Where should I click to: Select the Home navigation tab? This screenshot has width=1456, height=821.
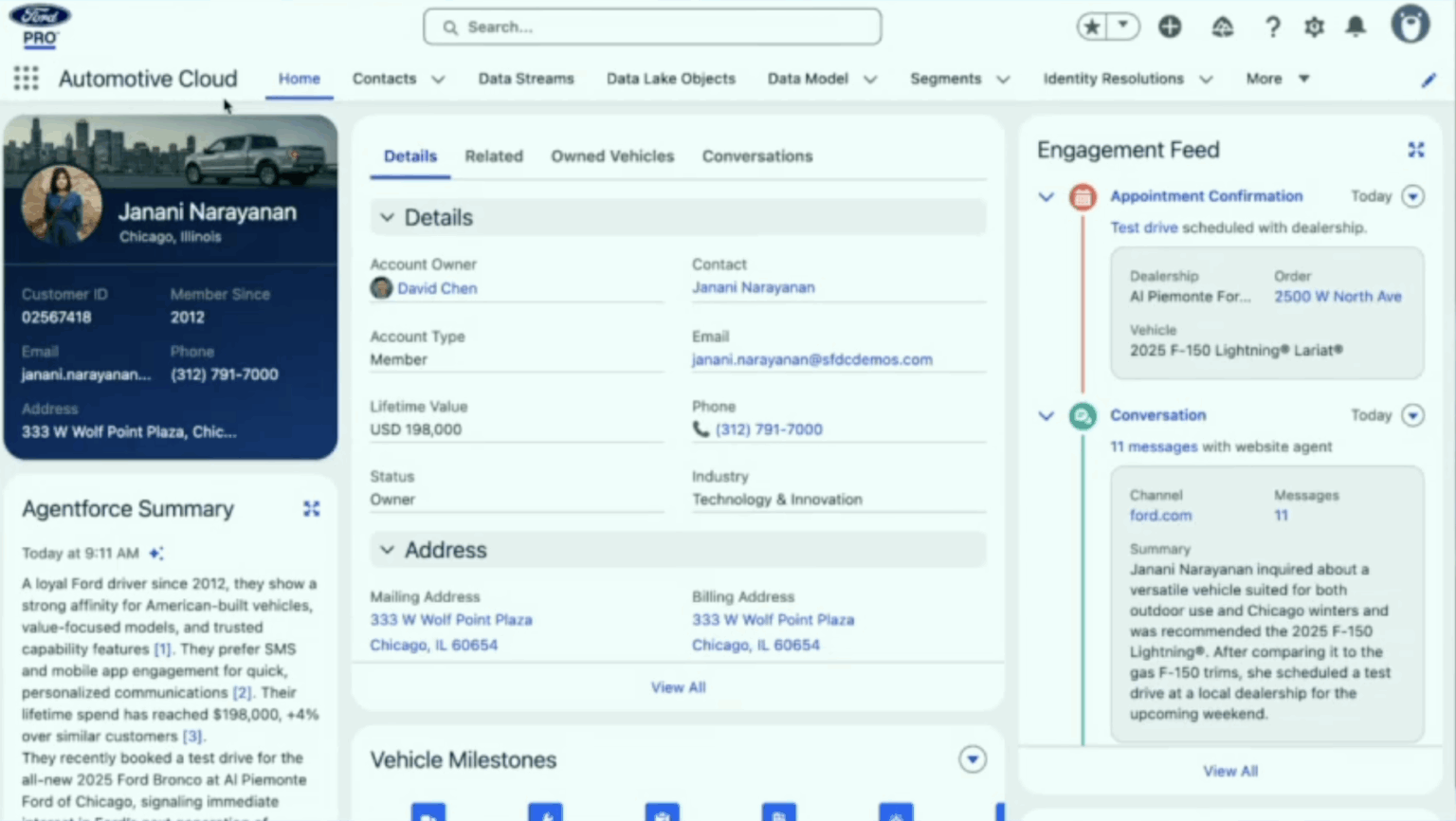click(299, 79)
